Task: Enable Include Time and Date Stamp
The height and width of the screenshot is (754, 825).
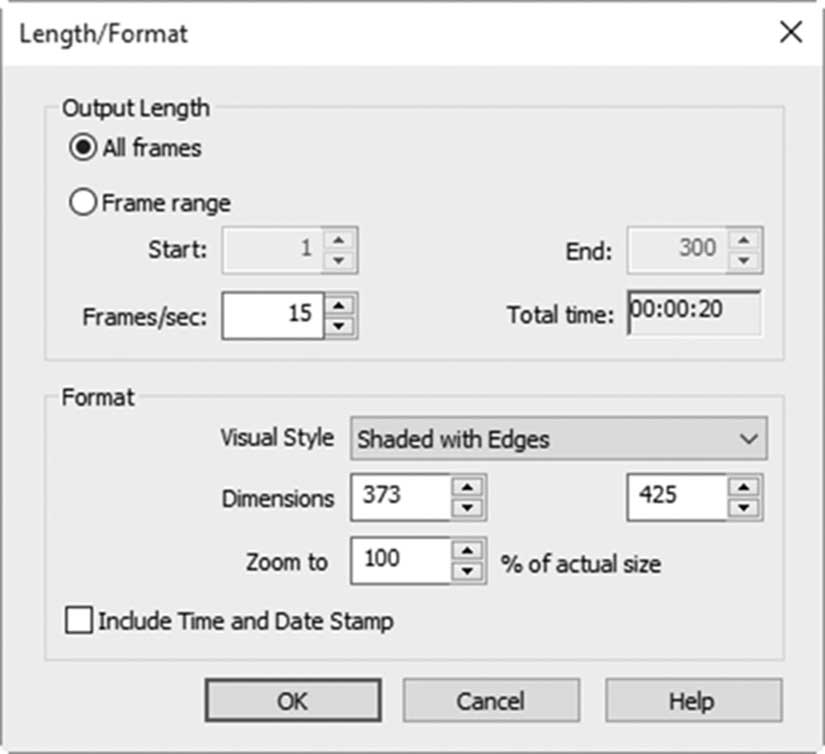Action: pyautogui.click(x=79, y=620)
